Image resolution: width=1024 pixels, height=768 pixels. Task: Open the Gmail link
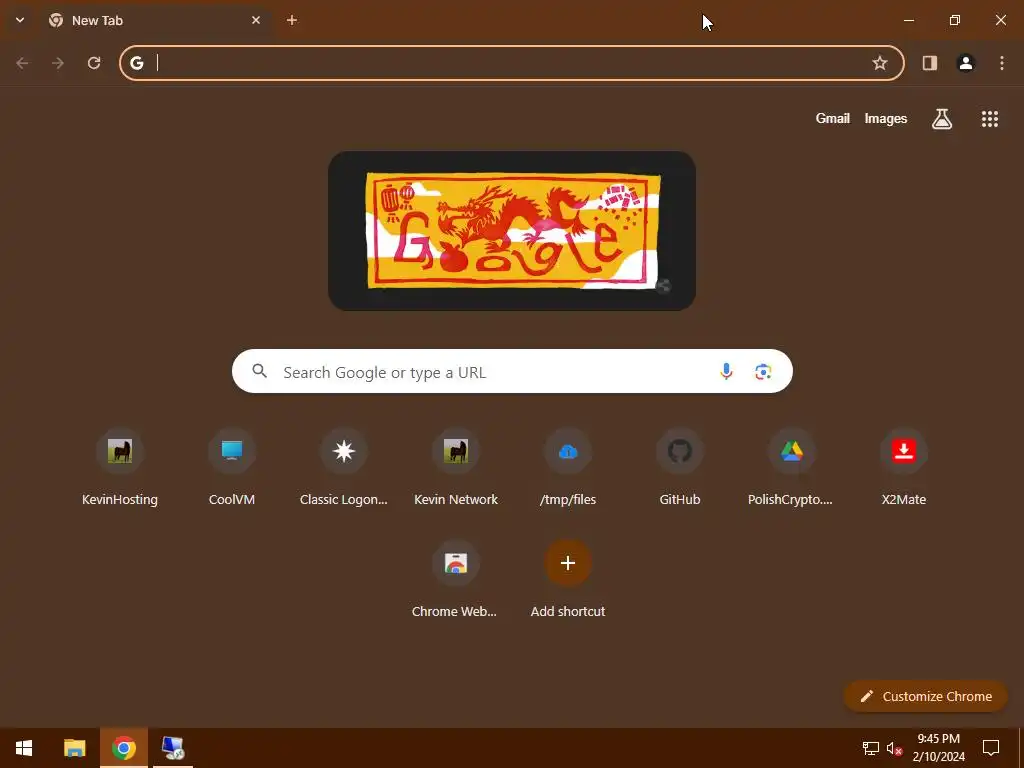pyautogui.click(x=833, y=118)
